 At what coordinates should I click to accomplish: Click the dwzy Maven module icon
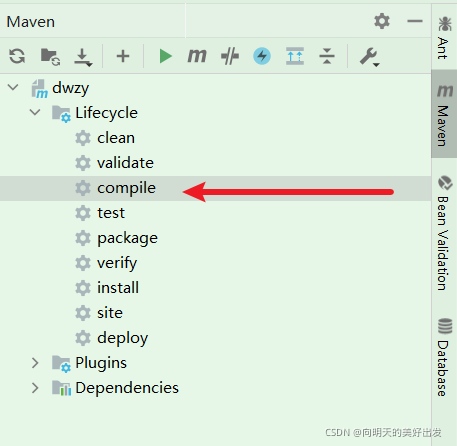pyautogui.click(x=39, y=89)
